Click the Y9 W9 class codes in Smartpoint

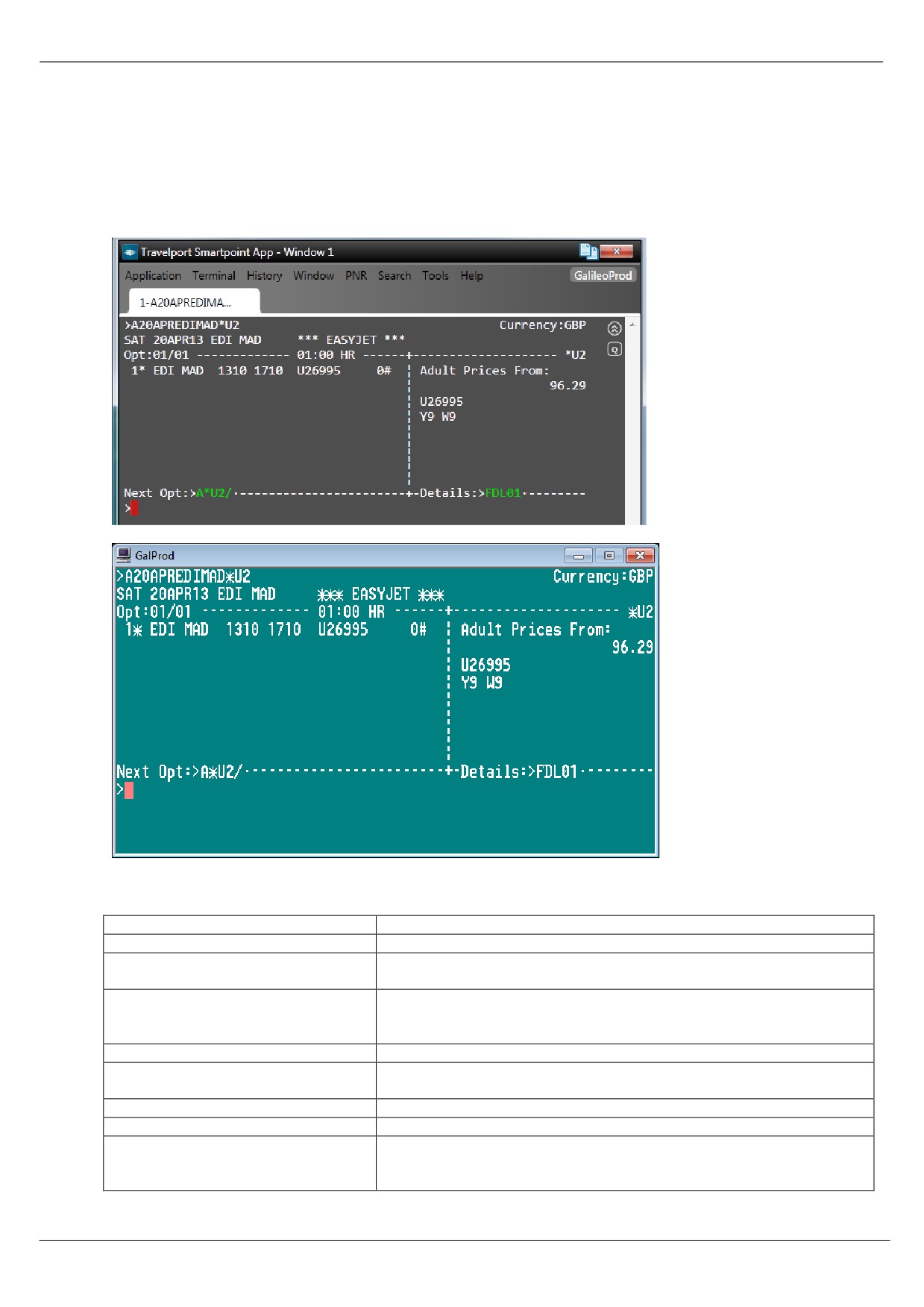[x=438, y=416]
